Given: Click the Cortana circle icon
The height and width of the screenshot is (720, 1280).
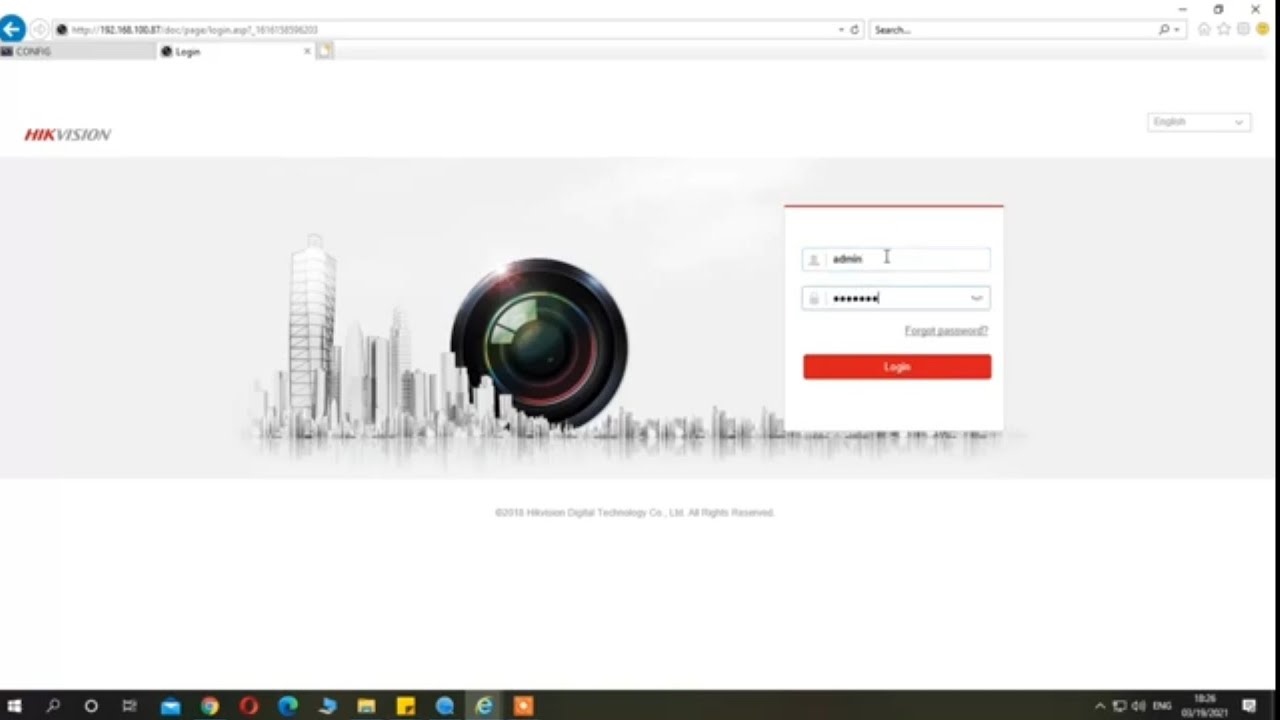Looking at the screenshot, I should click(91, 706).
